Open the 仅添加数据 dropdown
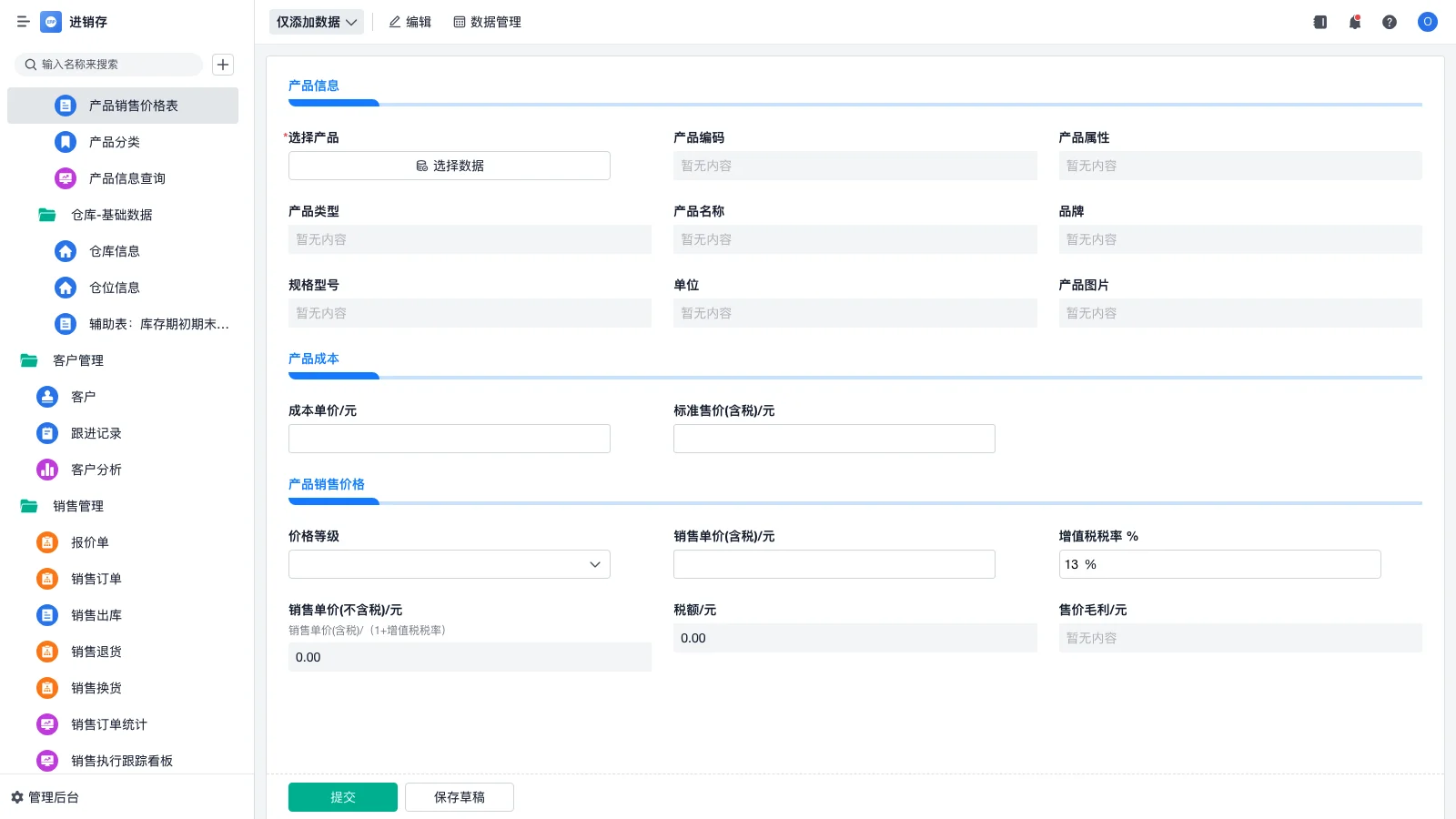This screenshot has width=1456, height=819. (x=317, y=22)
